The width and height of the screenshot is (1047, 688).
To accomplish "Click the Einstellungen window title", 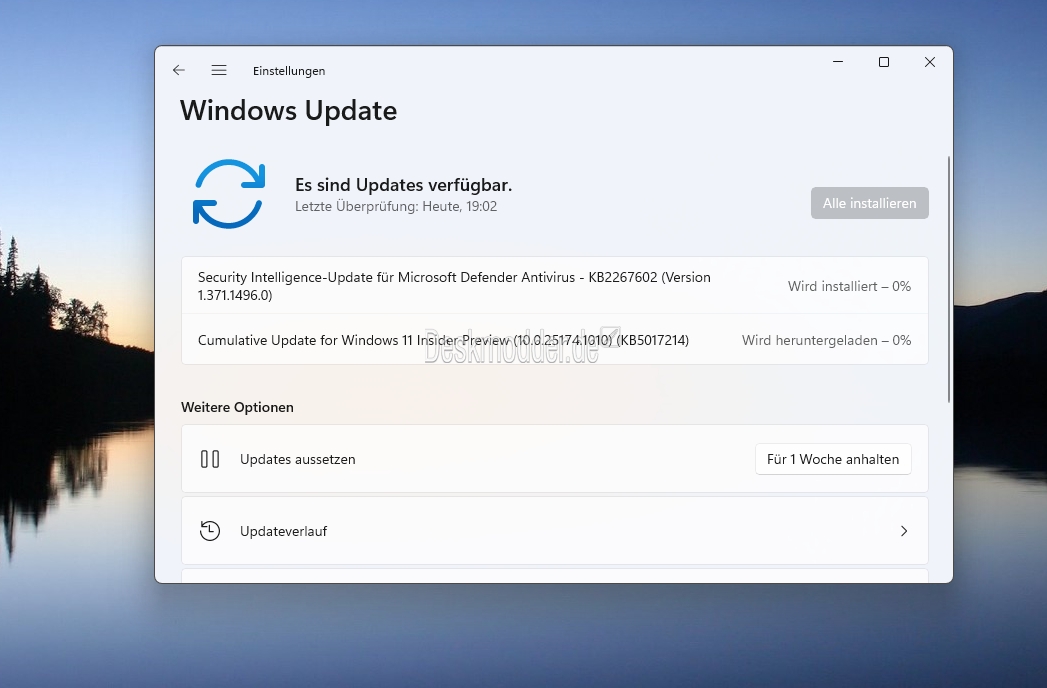I will (289, 71).
